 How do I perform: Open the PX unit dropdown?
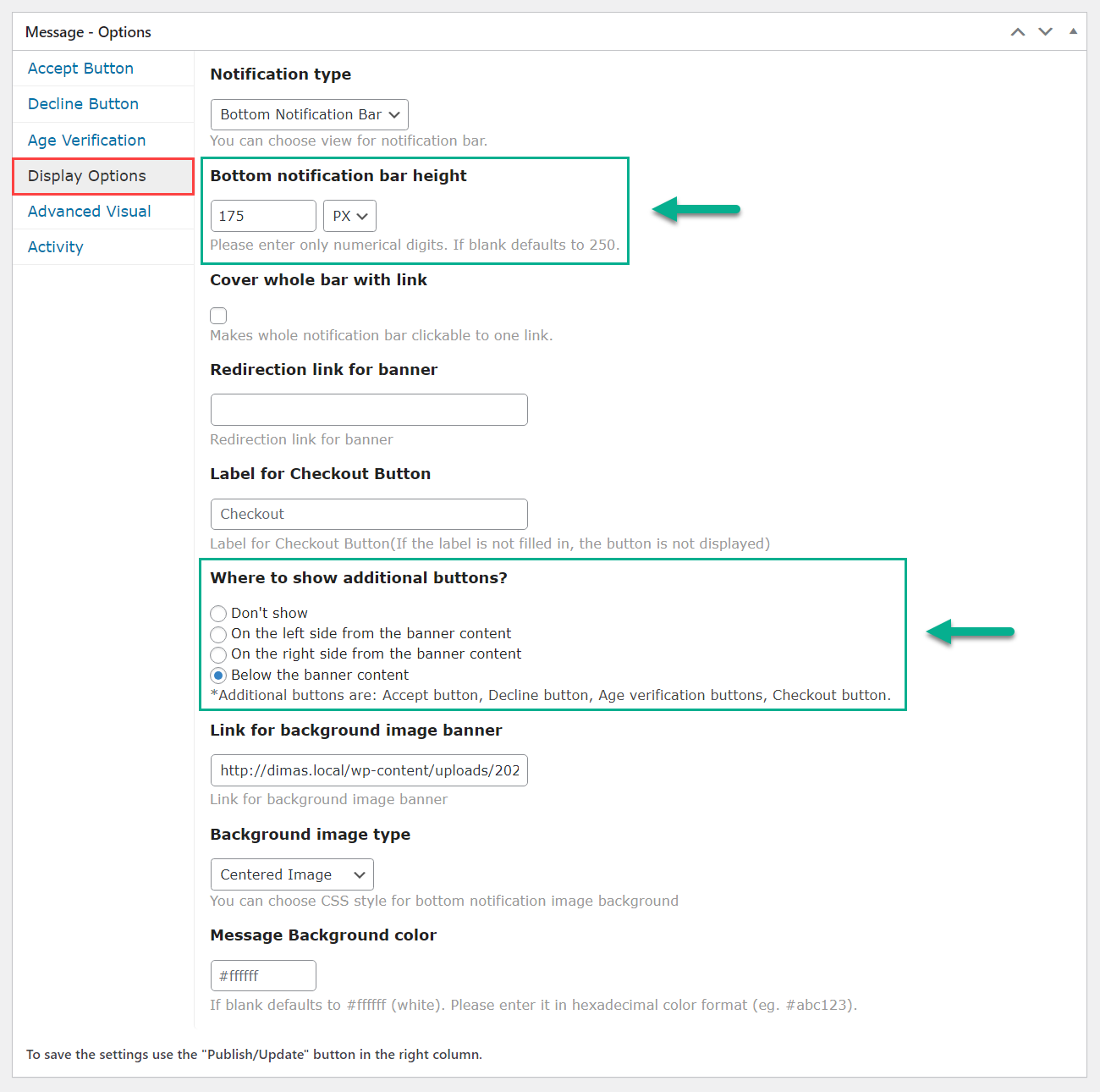tap(349, 216)
